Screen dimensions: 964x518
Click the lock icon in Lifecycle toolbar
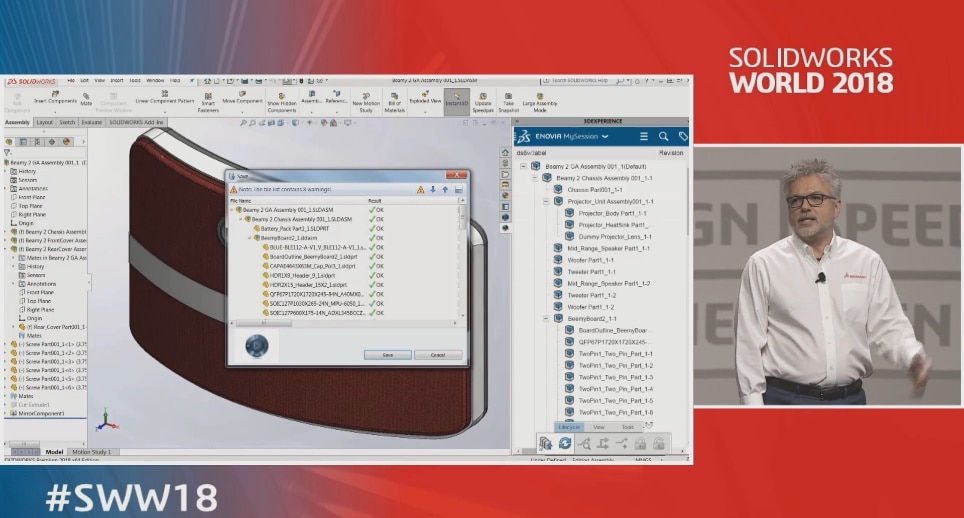[640, 443]
